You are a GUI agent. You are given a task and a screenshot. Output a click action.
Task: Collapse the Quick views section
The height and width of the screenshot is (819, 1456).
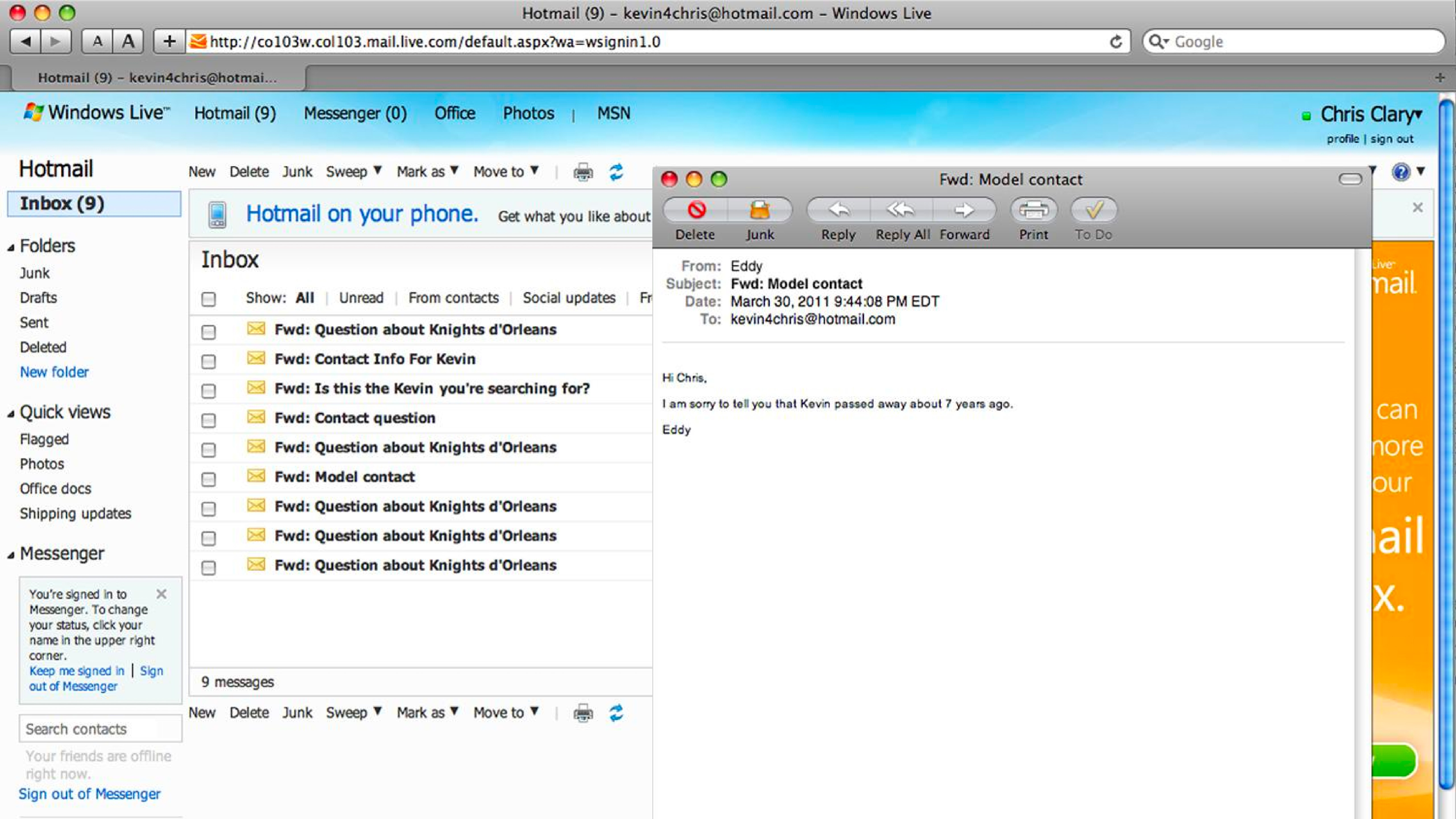[x=11, y=414]
